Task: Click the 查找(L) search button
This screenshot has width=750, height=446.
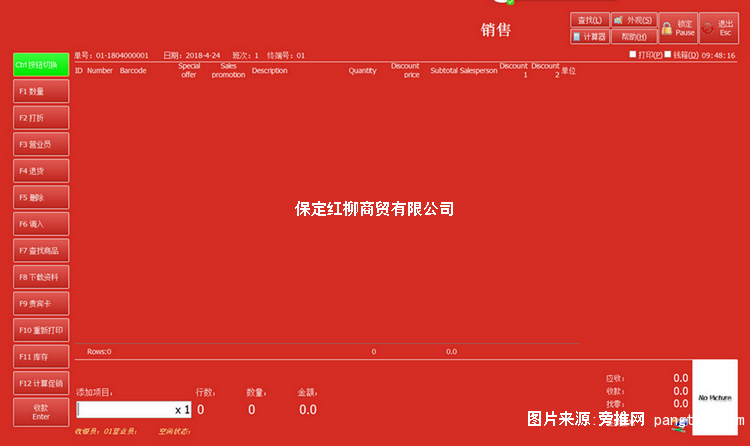Action: [x=590, y=20]
